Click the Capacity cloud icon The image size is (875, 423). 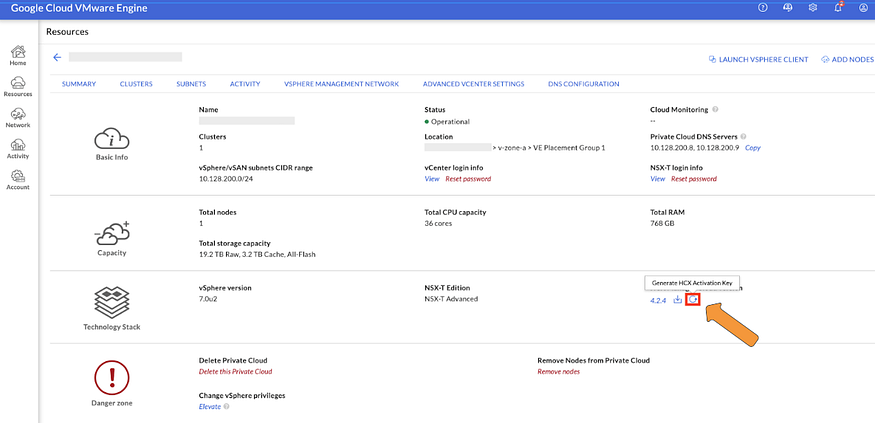pos(112,233)
